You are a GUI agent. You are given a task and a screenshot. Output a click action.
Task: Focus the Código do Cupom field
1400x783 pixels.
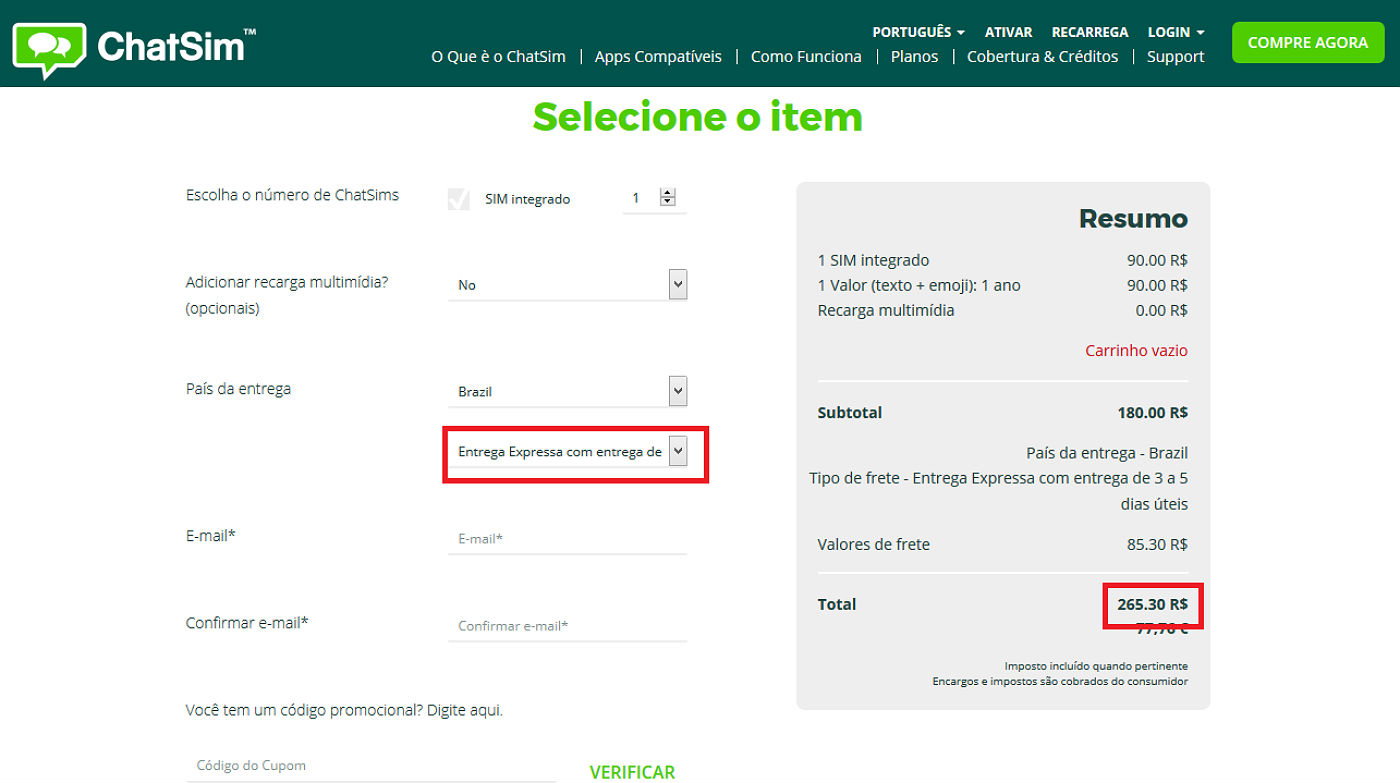(371, 765)
